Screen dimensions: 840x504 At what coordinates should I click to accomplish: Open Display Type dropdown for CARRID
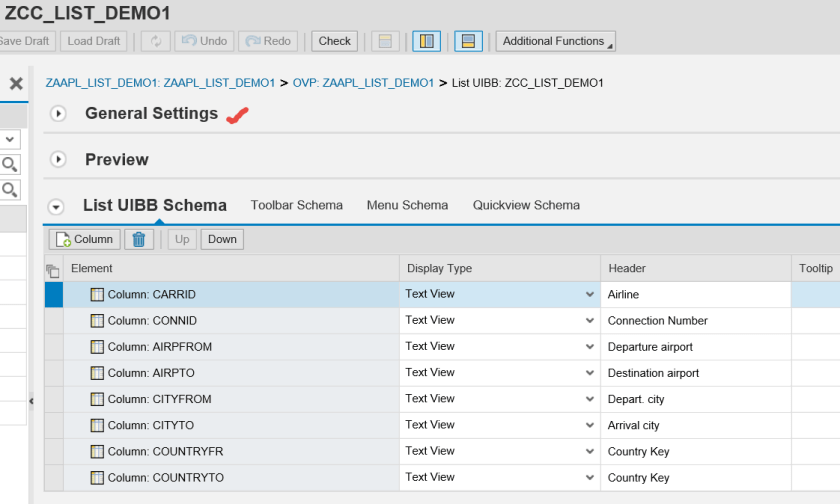tap(589, 295)
